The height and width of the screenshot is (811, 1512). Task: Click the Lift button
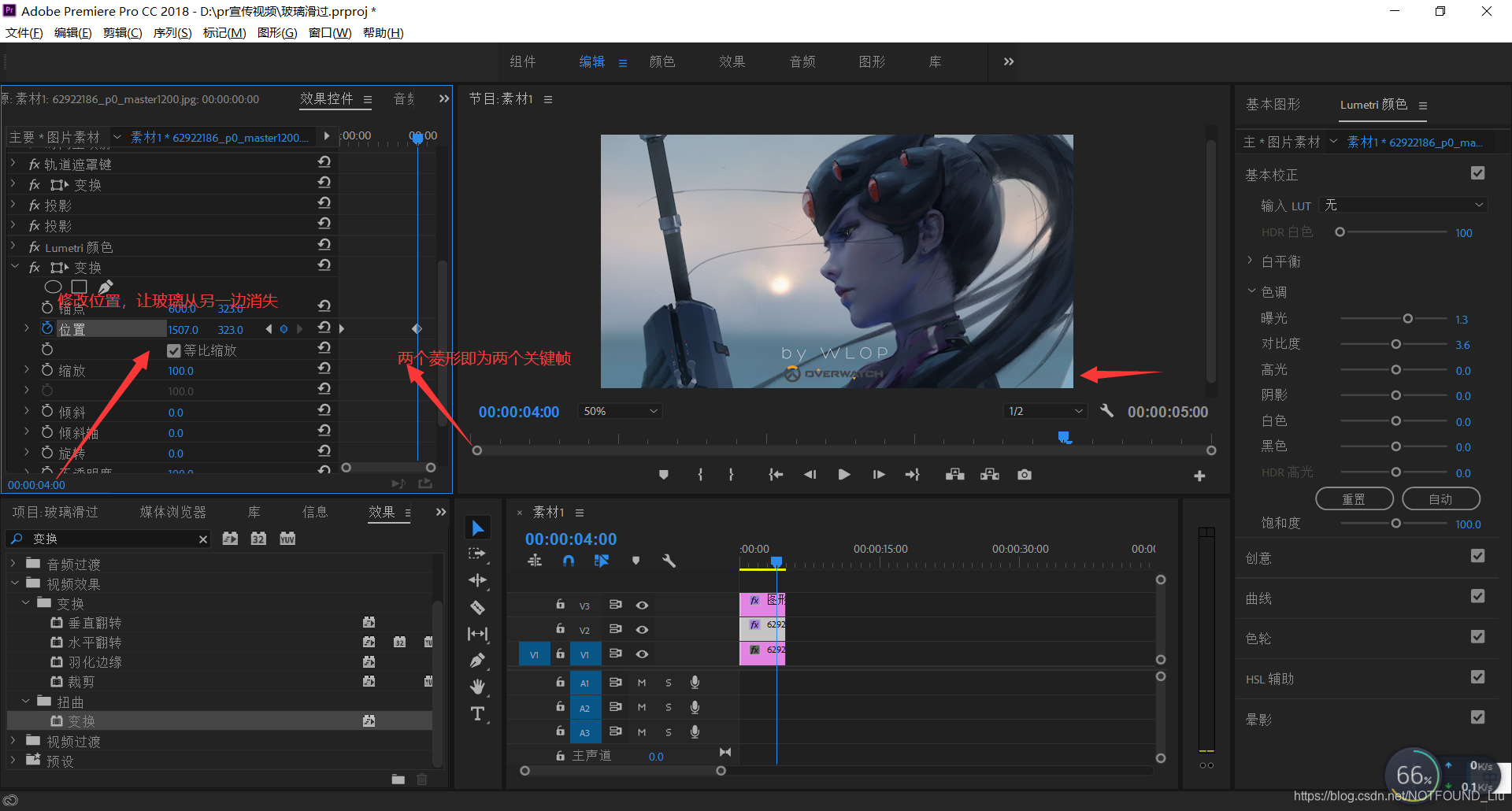[x=955, y=475]
